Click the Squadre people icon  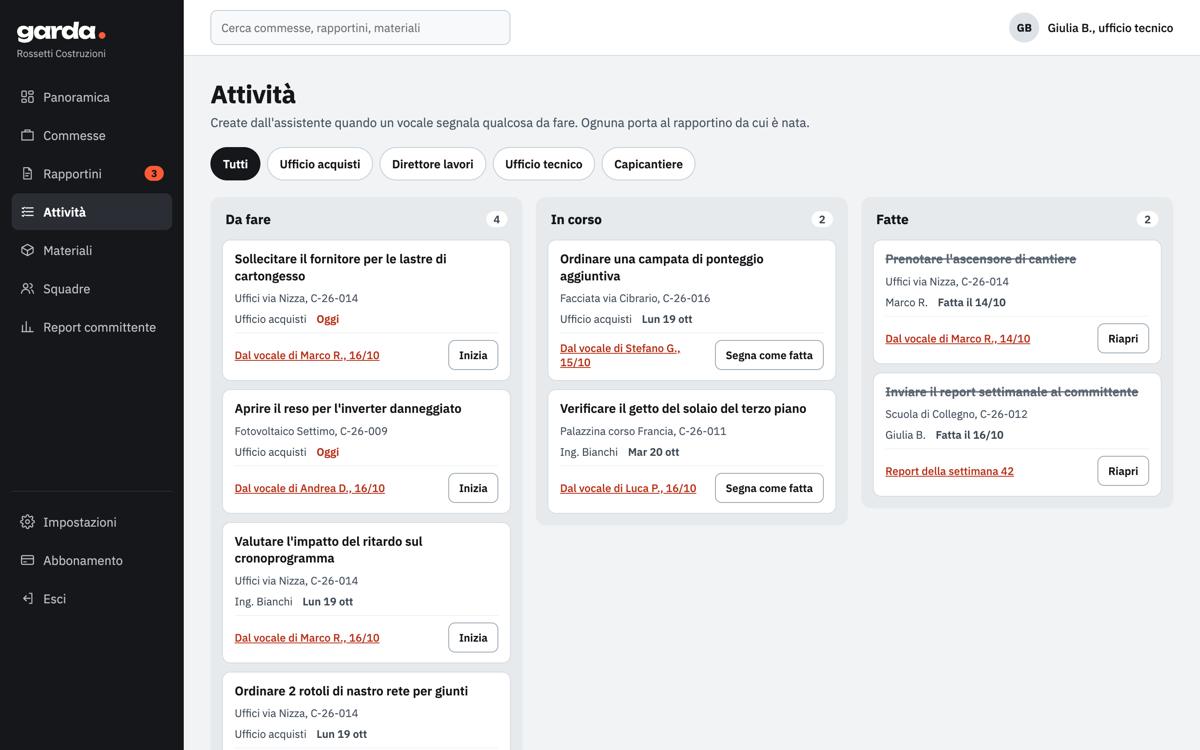click(27, 289)
